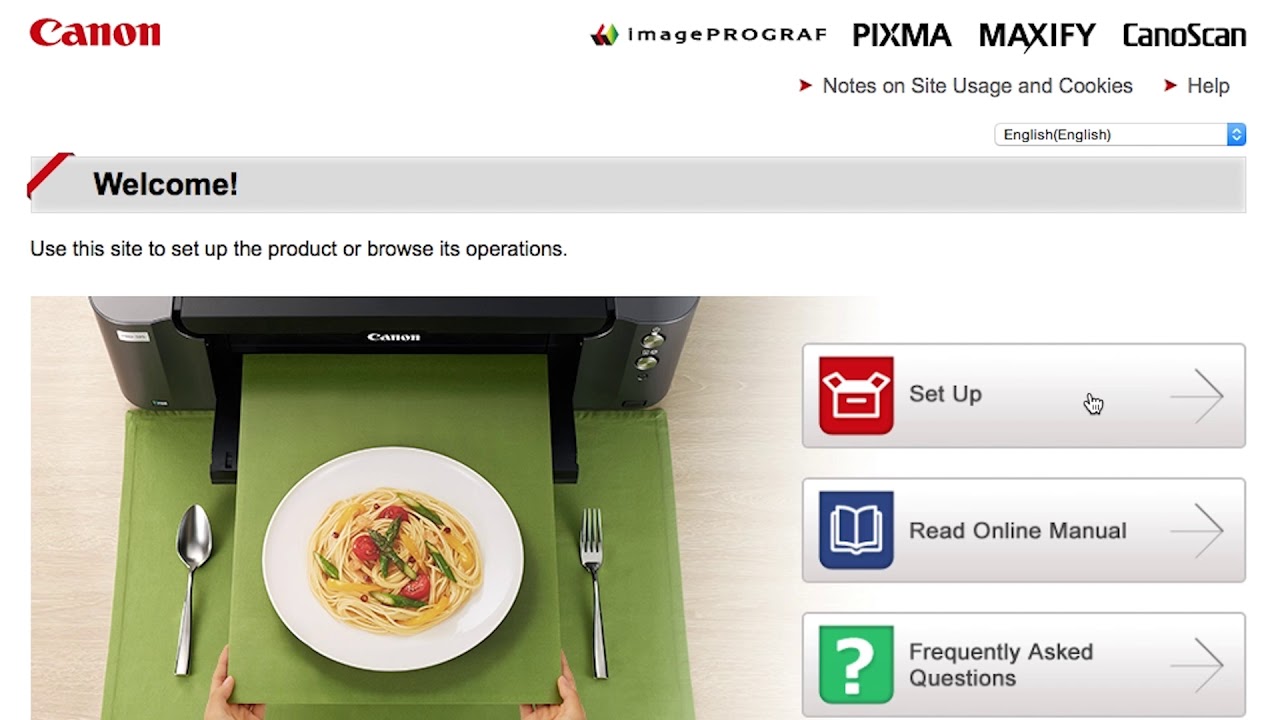Image resolution: width=1280 pixels, height=720 pixels.
Task: Choose the CanoScan brand logo
Action: 1184,35
